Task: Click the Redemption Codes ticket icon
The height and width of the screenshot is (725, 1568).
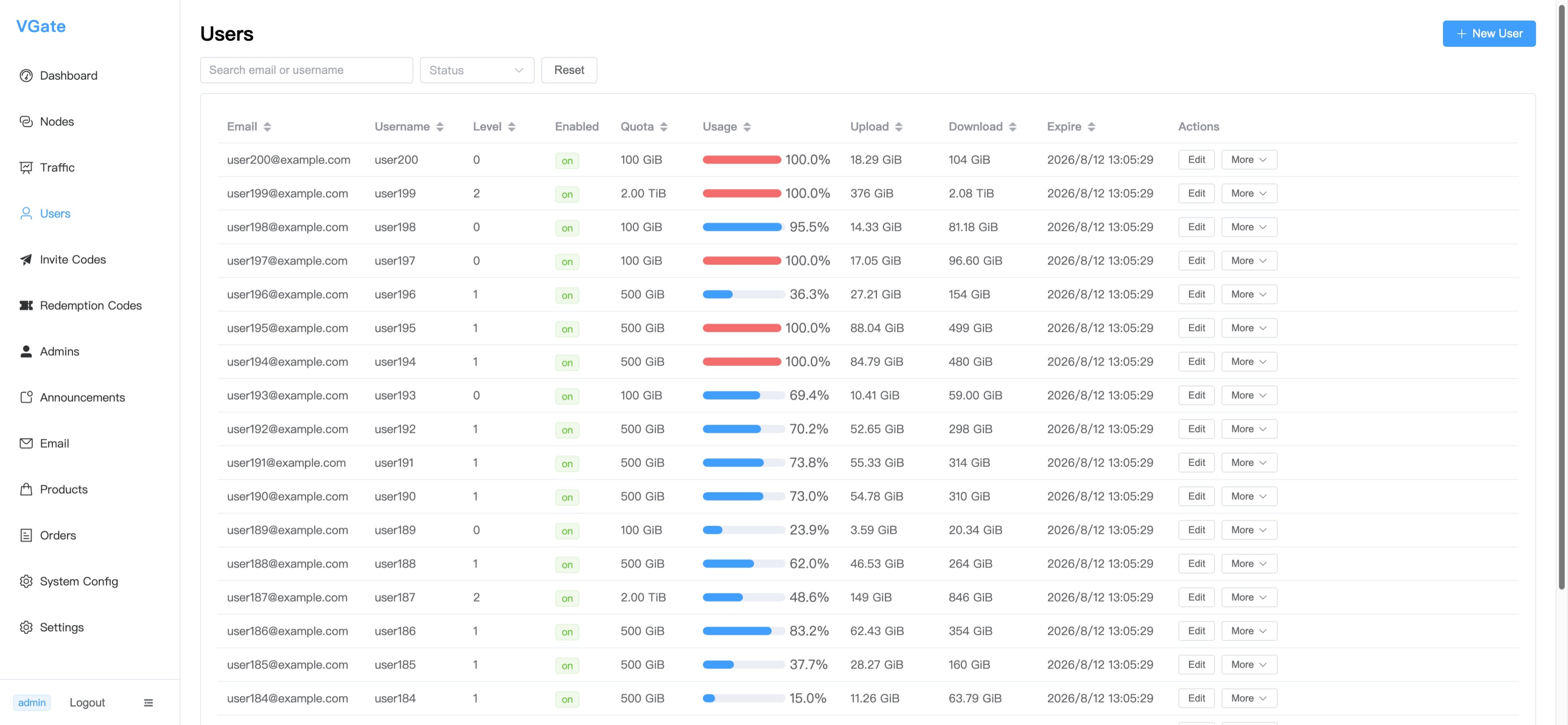Action: point(25,305)
